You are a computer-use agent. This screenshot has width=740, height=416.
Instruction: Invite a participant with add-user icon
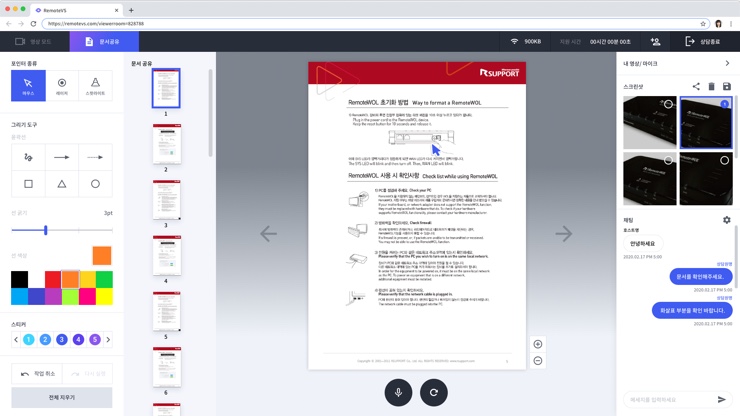[x=656, y=42]
